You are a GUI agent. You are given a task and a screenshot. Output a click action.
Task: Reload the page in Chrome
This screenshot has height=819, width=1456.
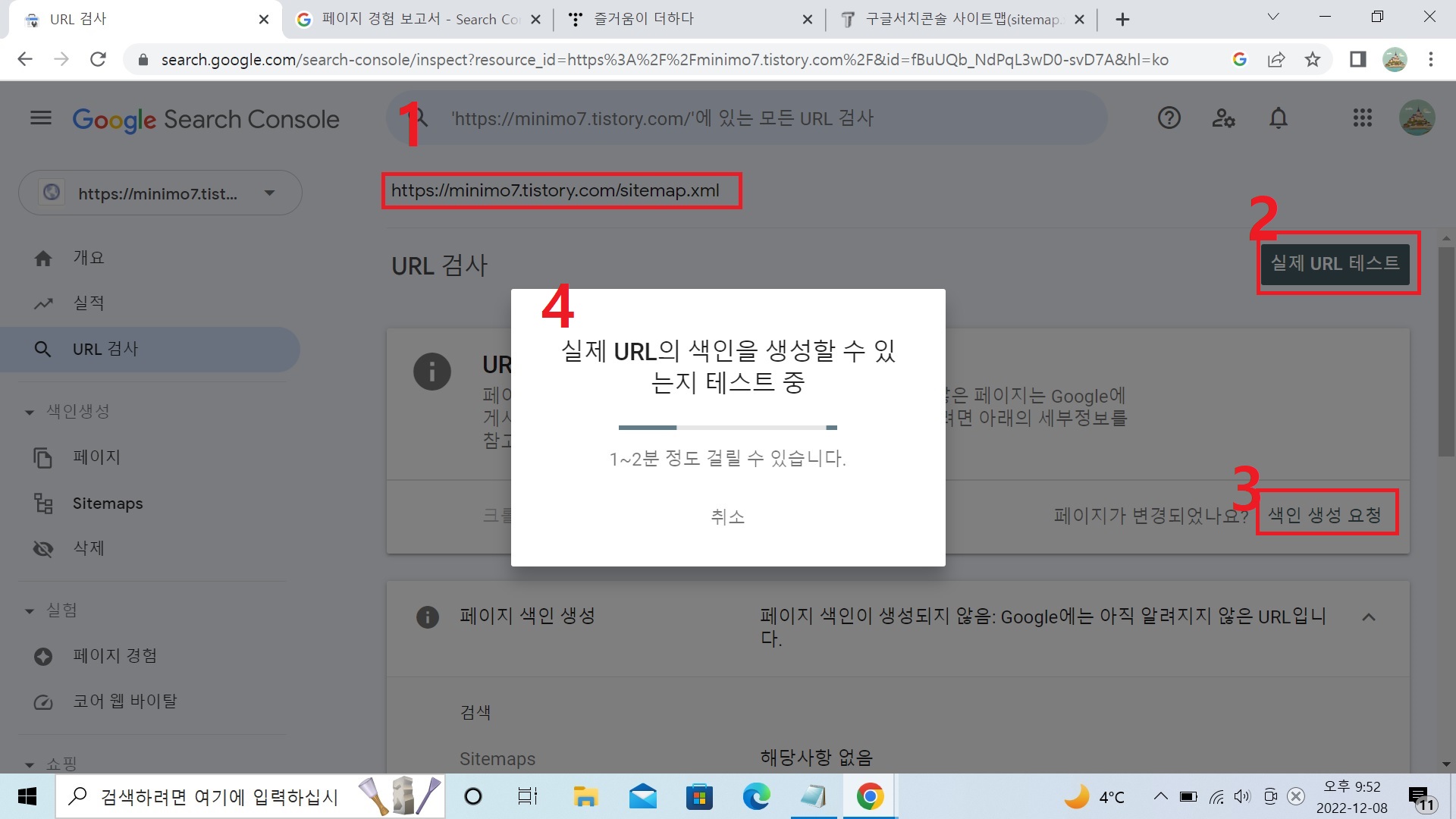pos(98,59)
